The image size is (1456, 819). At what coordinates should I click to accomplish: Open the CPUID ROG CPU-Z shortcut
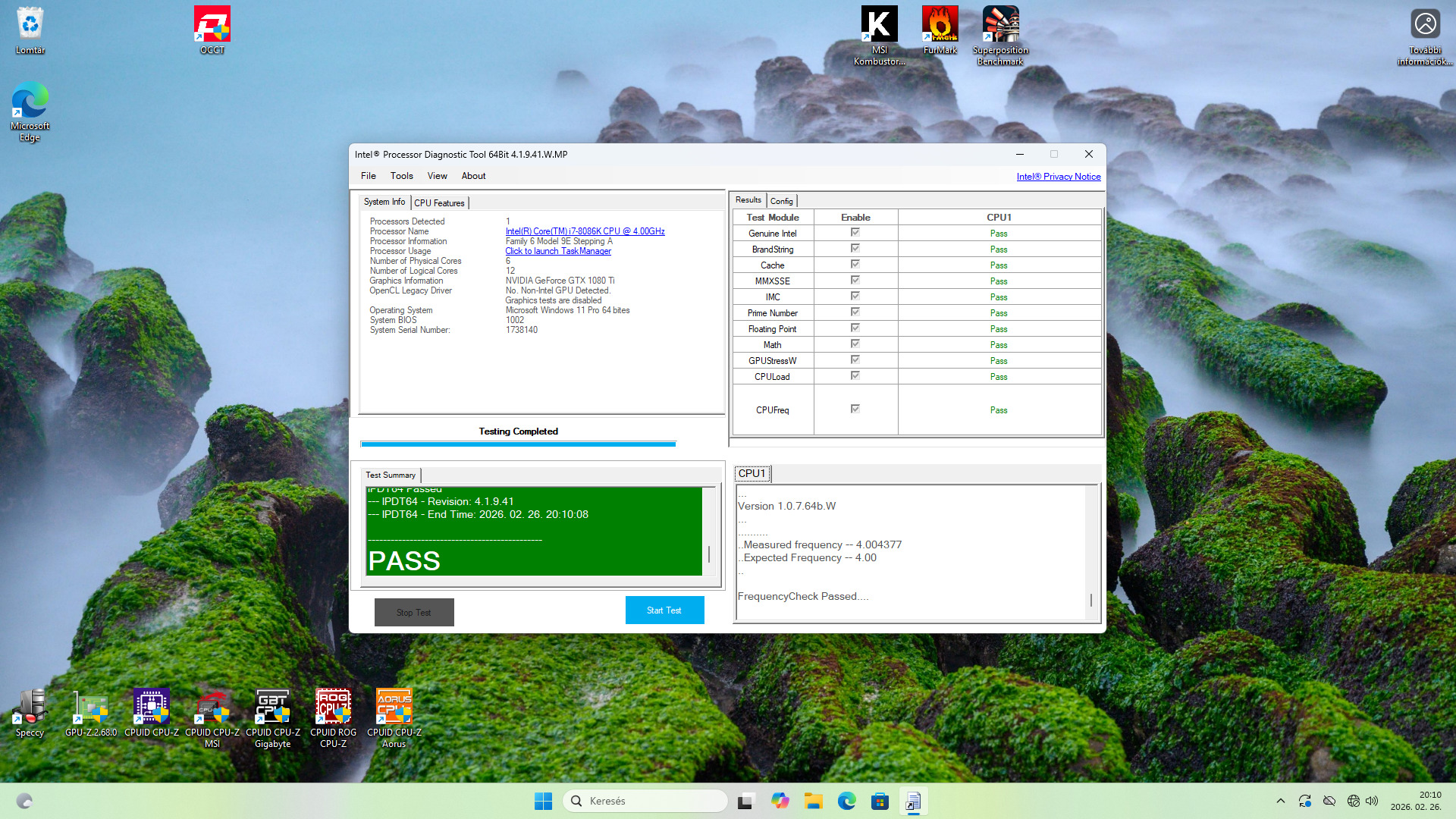(x=333, y=711)
